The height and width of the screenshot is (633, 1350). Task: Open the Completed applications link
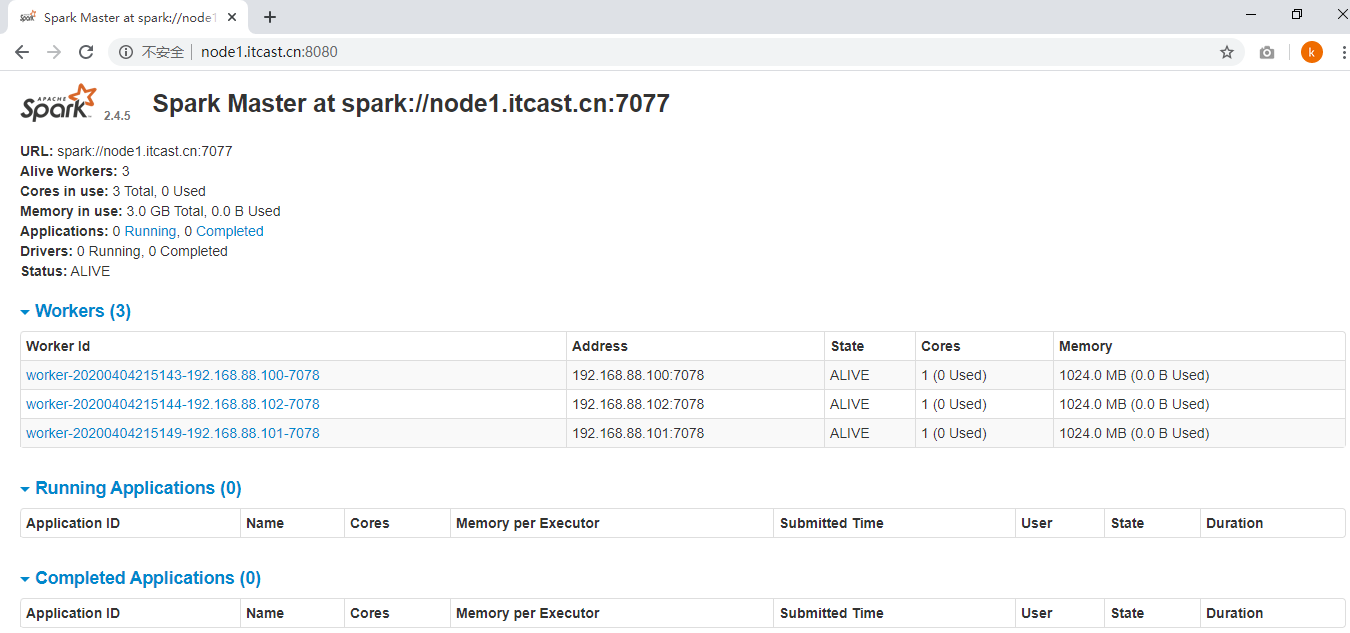point(230,231)
